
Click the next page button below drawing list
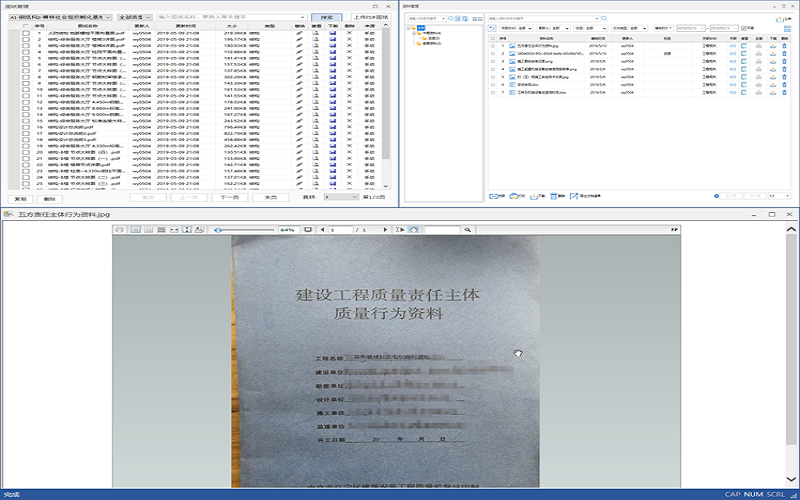coord(230,197)
